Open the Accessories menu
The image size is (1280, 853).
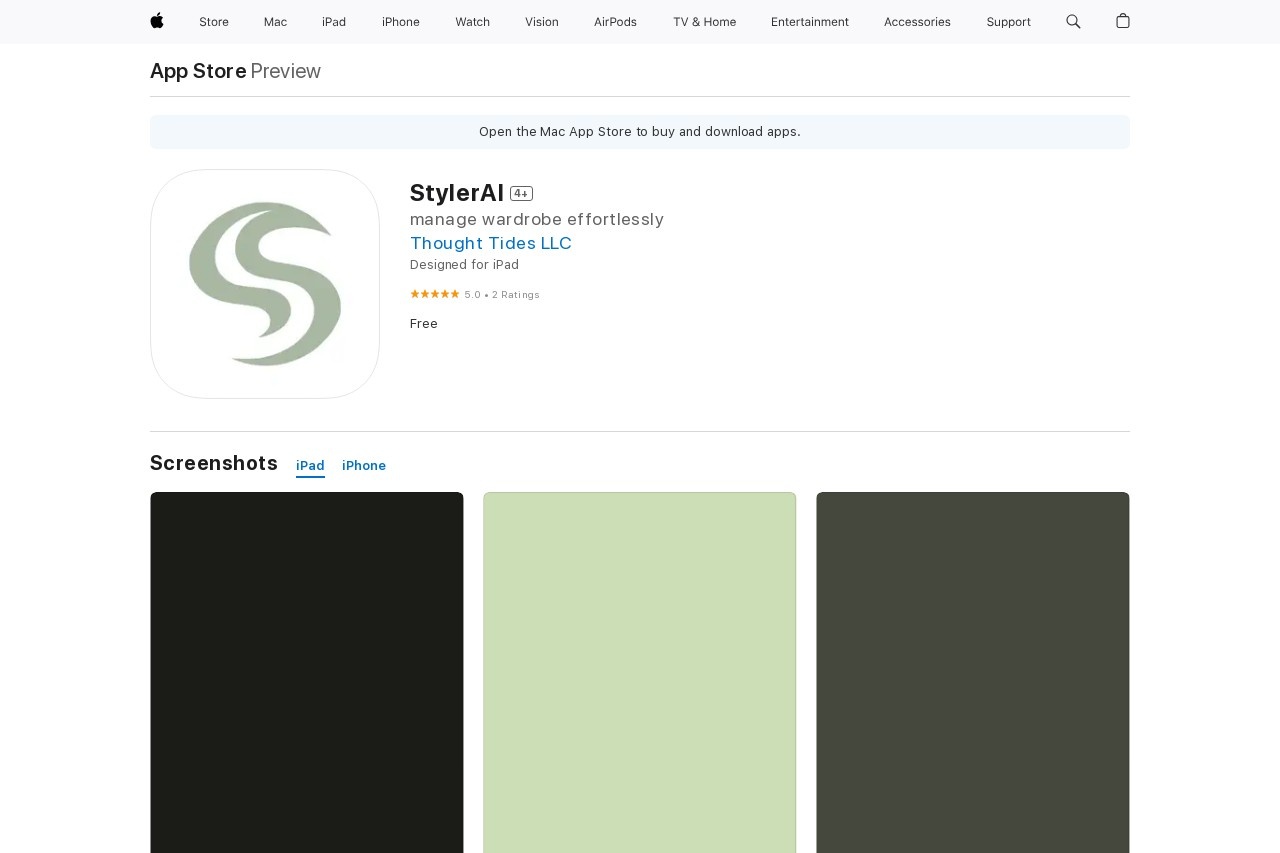coord(917,22)
